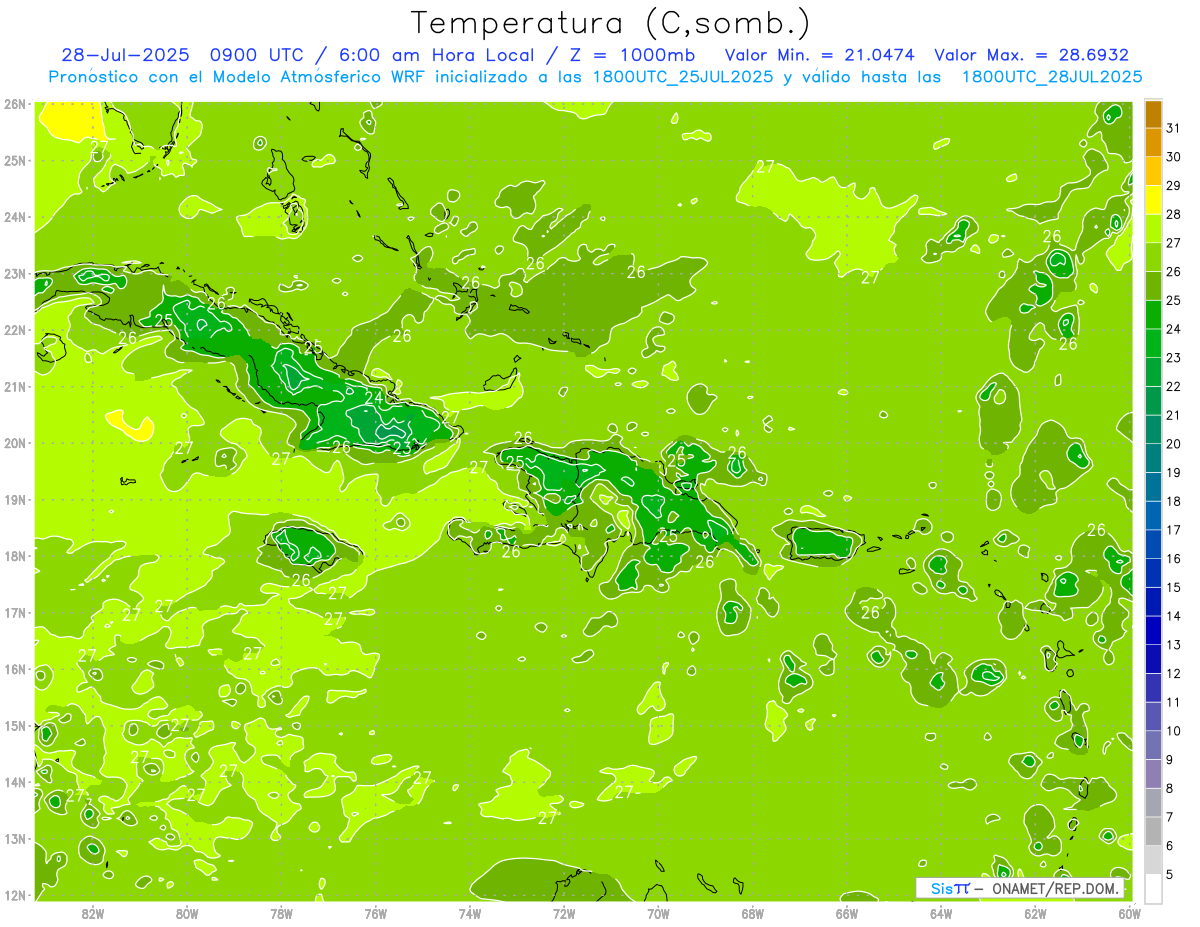The width and height of the screenshot is (1200, 927).
Task: Click the 23 contour label over eastern Cuba
Action: point(402,447)
